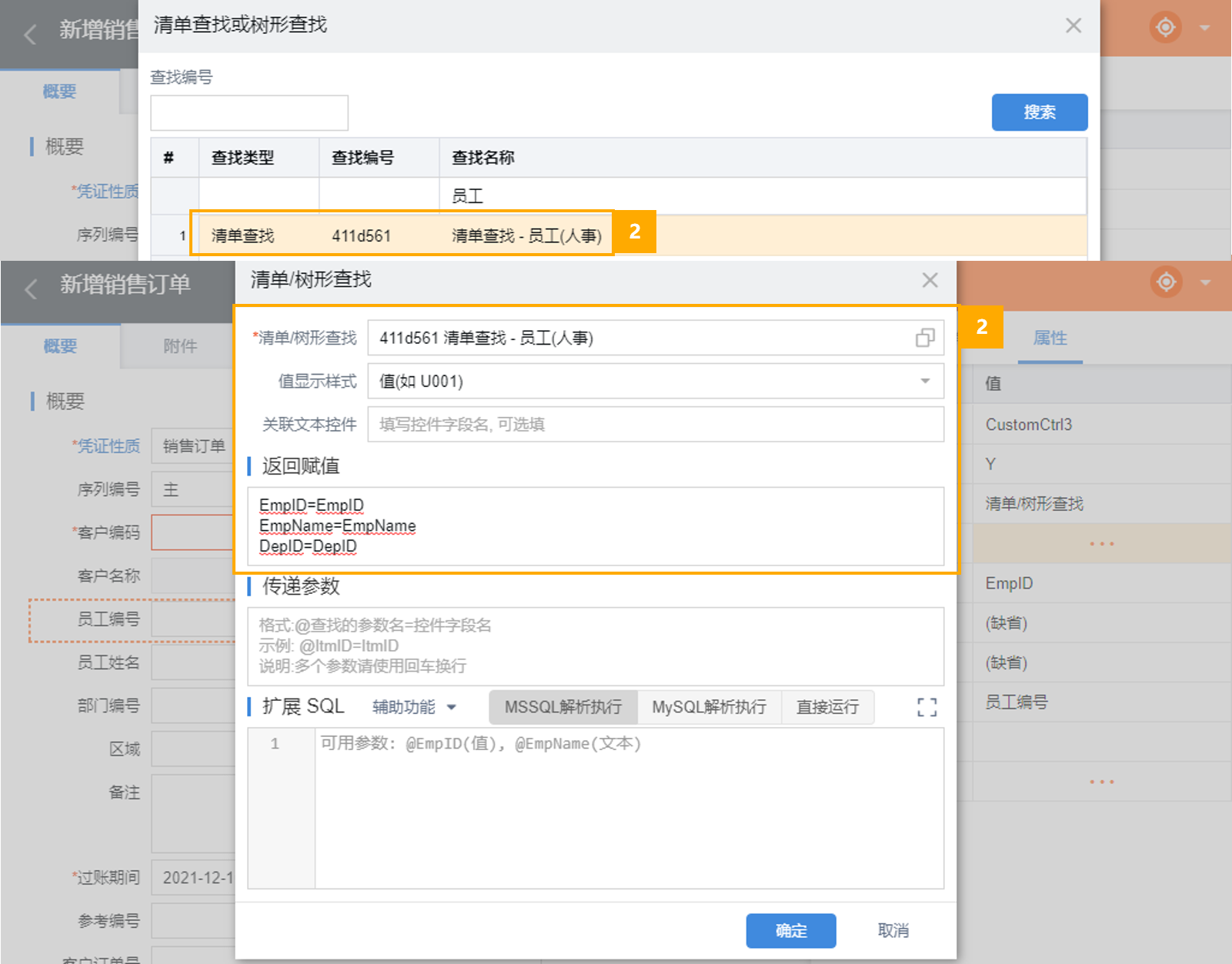This screenshot has width=1232, height=964.
Task: Select MySQL解析执行 mode
Action: pyautogui.click(x=709, y=707)
